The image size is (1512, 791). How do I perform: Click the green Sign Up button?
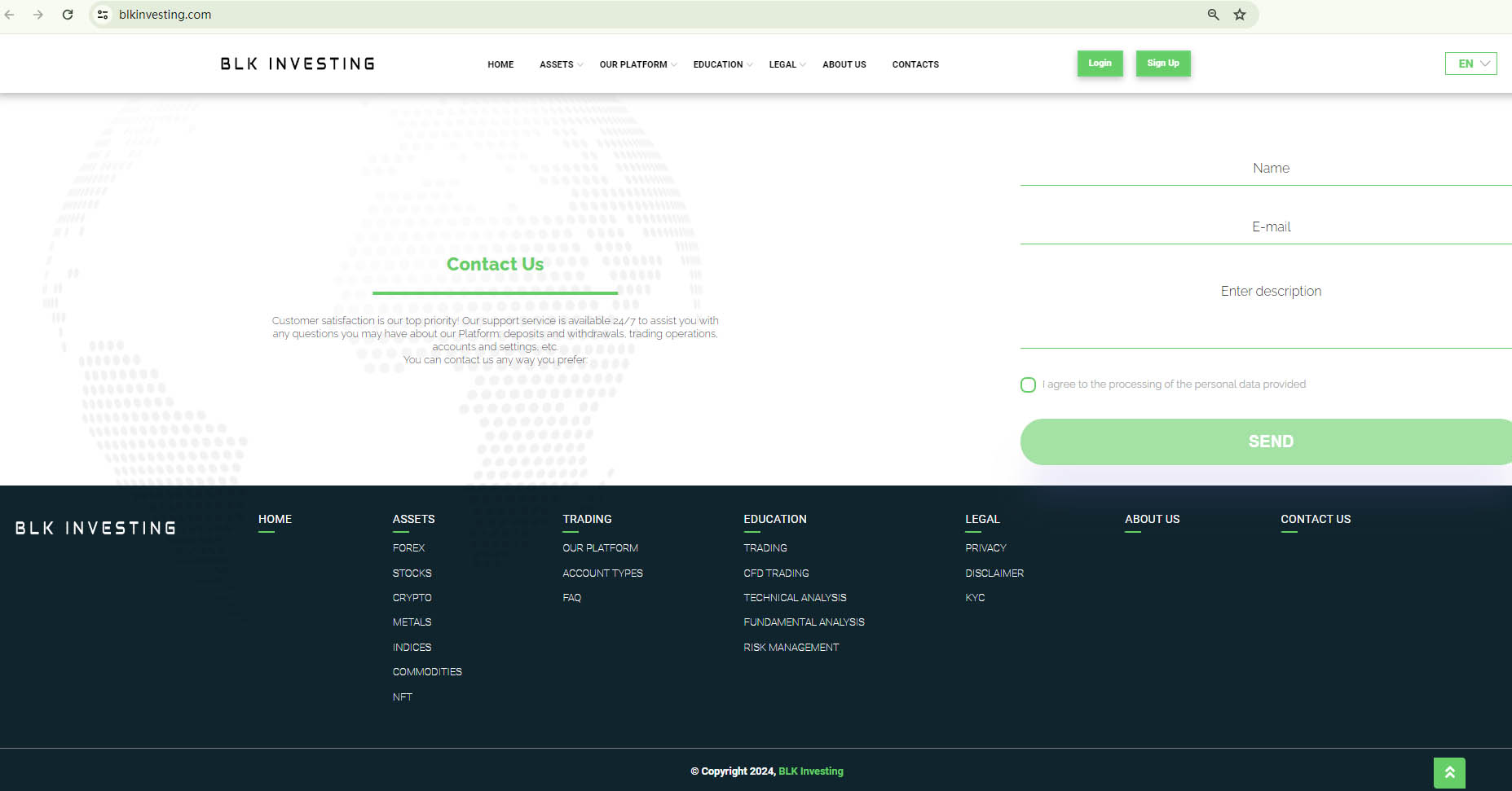1163,64
